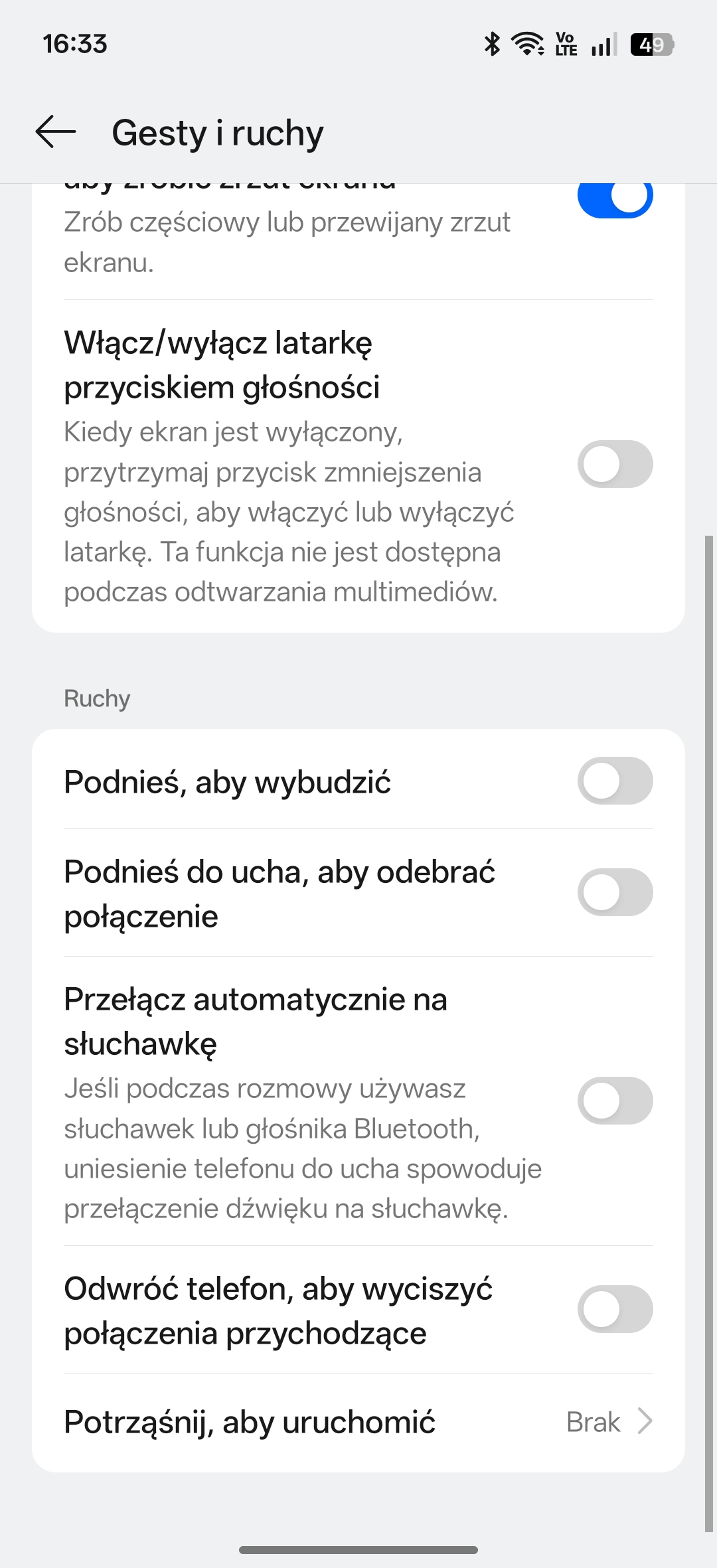The width and height of the screenshot is (717, 1568).
Task: Tap the back arrow icon
Action: pos(56,131)
